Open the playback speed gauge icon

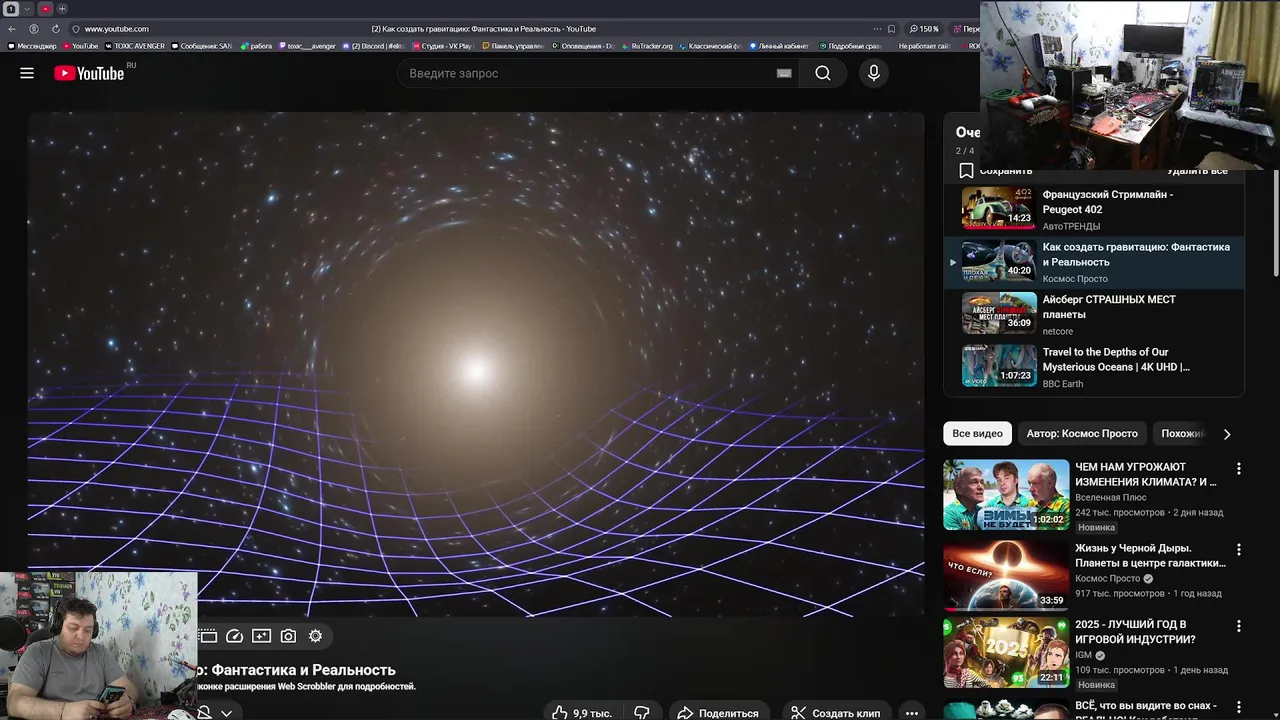click(x=235, y=636)
